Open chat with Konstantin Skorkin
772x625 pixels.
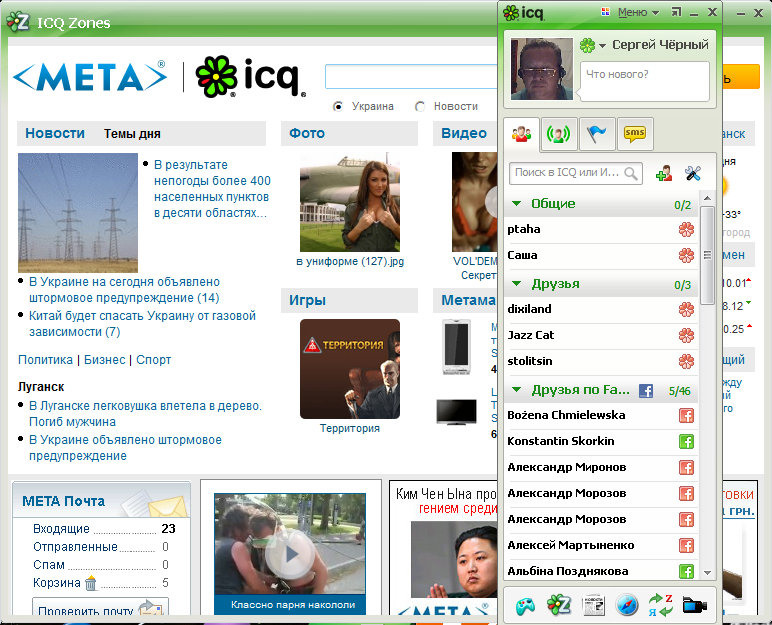pos(561,441)
